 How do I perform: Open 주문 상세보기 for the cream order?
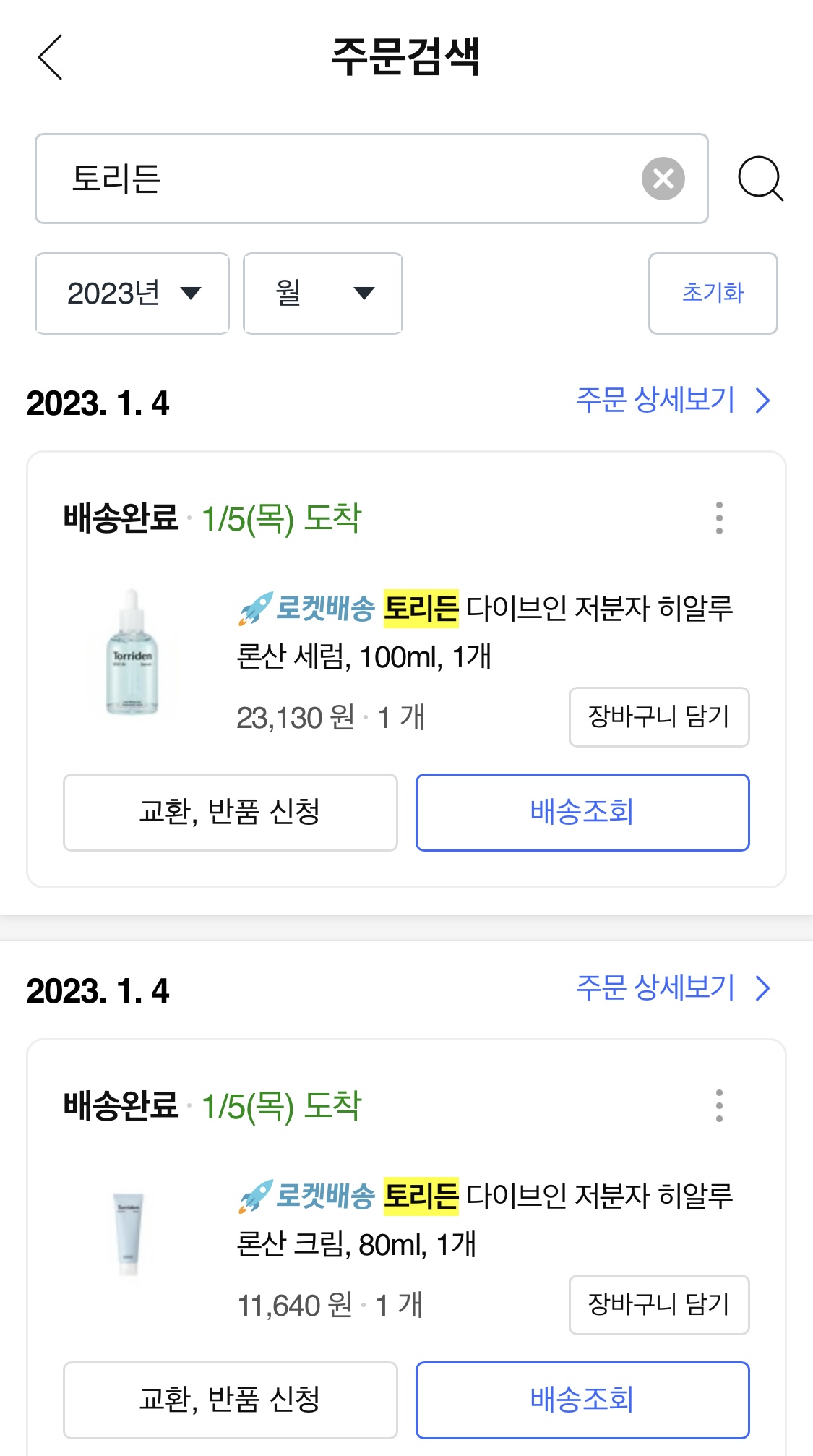coord(674,988)
